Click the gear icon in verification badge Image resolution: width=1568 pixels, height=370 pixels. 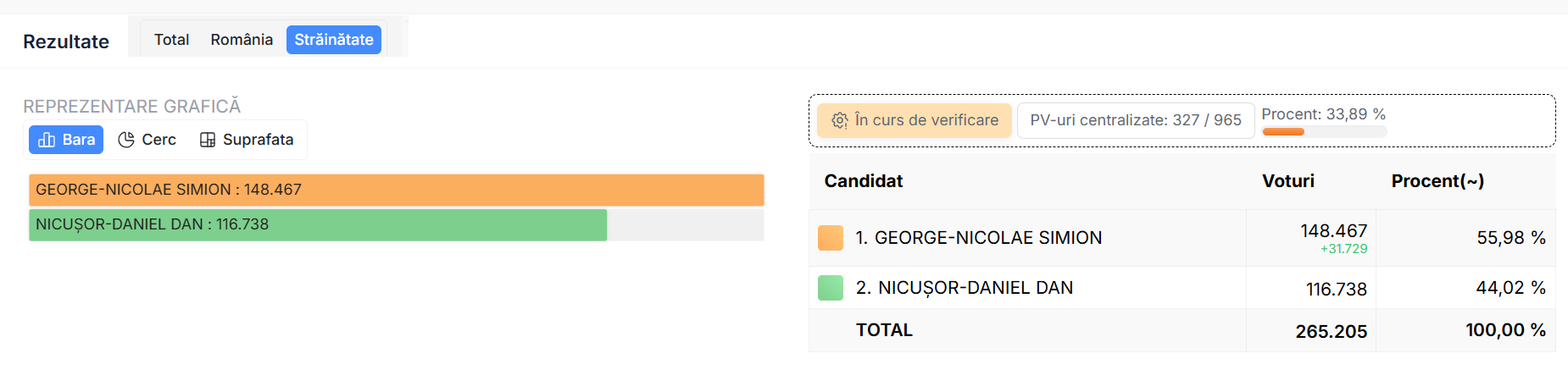tap(839, 120)
